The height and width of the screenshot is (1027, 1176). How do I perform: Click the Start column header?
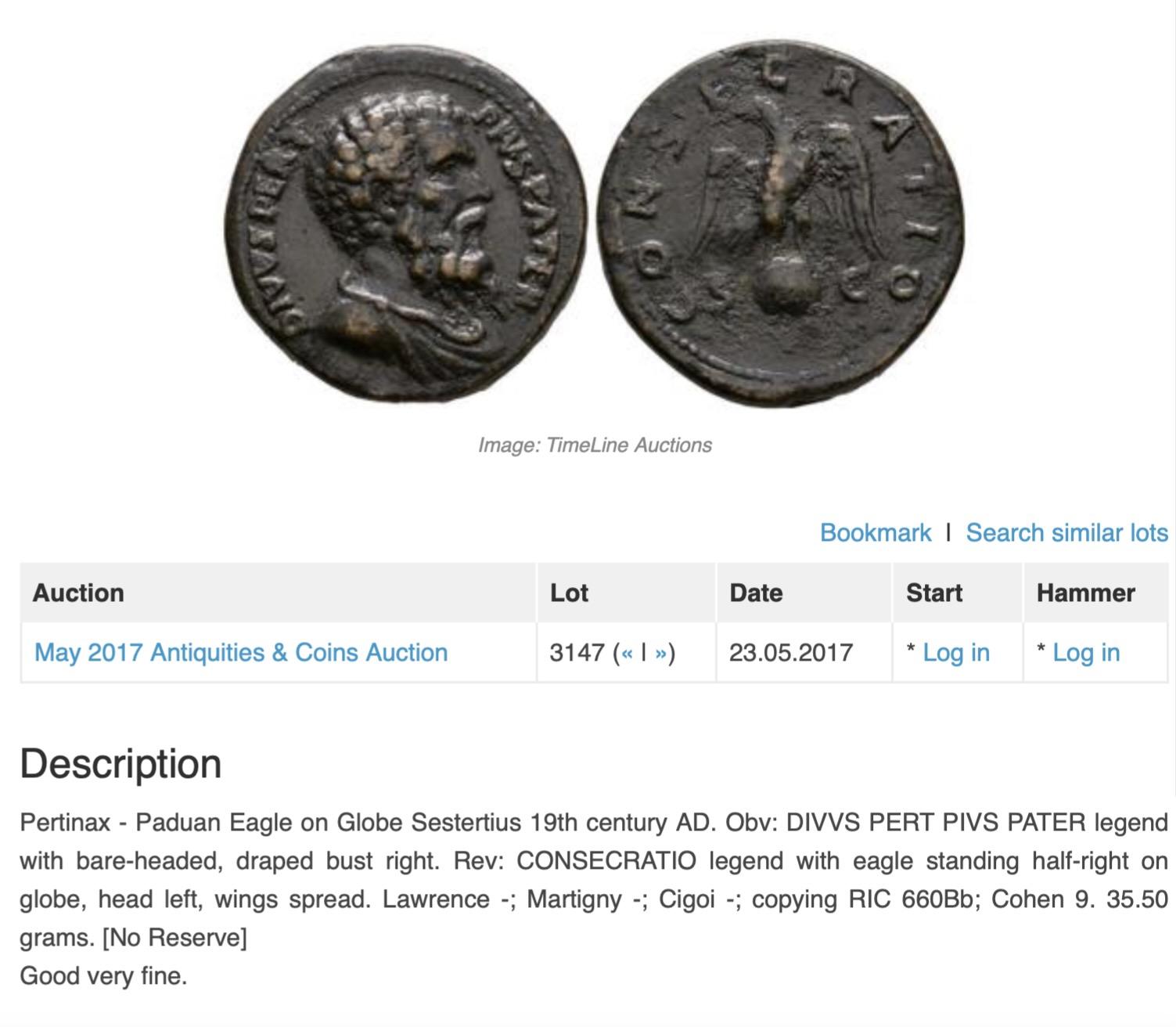[934, 593]
